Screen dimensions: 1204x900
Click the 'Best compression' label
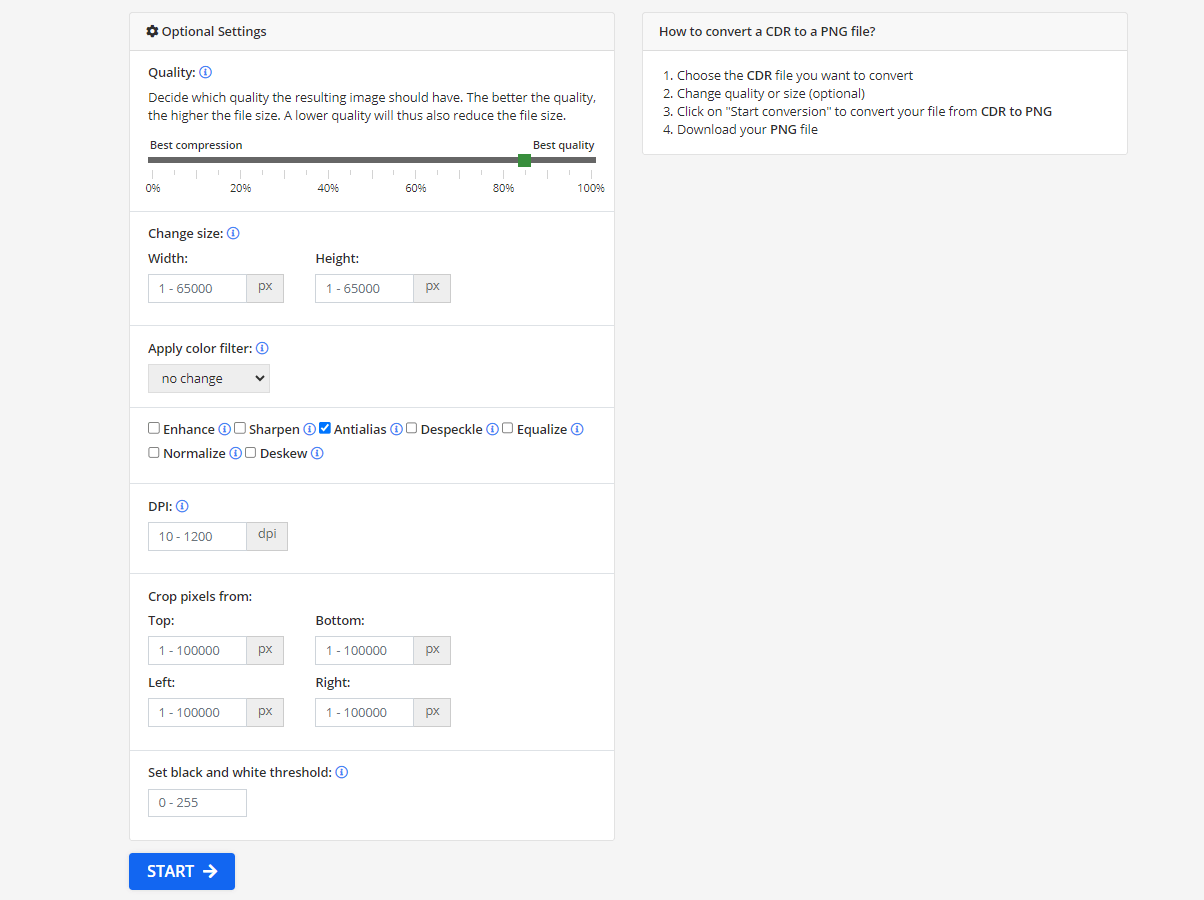point(196,145)
